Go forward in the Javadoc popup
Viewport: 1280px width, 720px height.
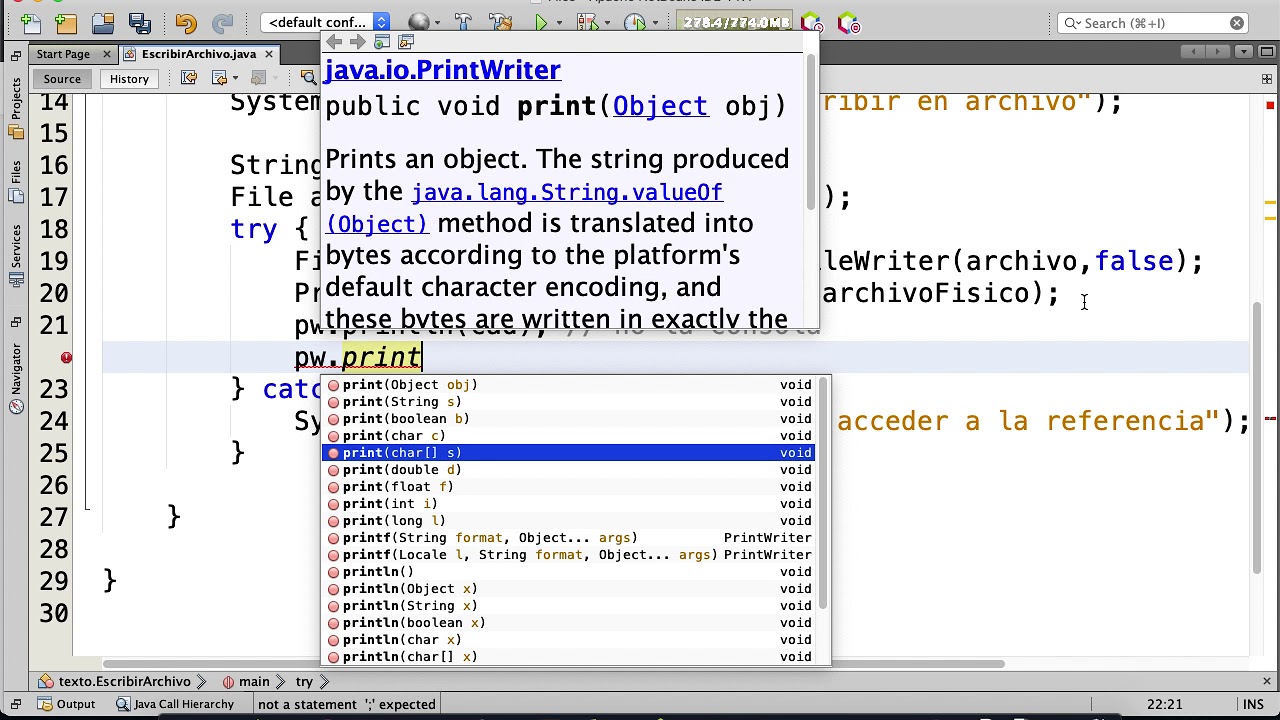[x=358, y=42]
